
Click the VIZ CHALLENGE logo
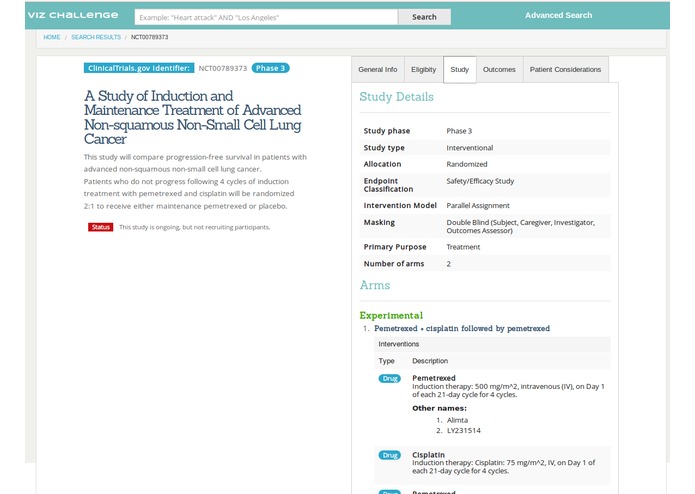click(x=73, y=15)
